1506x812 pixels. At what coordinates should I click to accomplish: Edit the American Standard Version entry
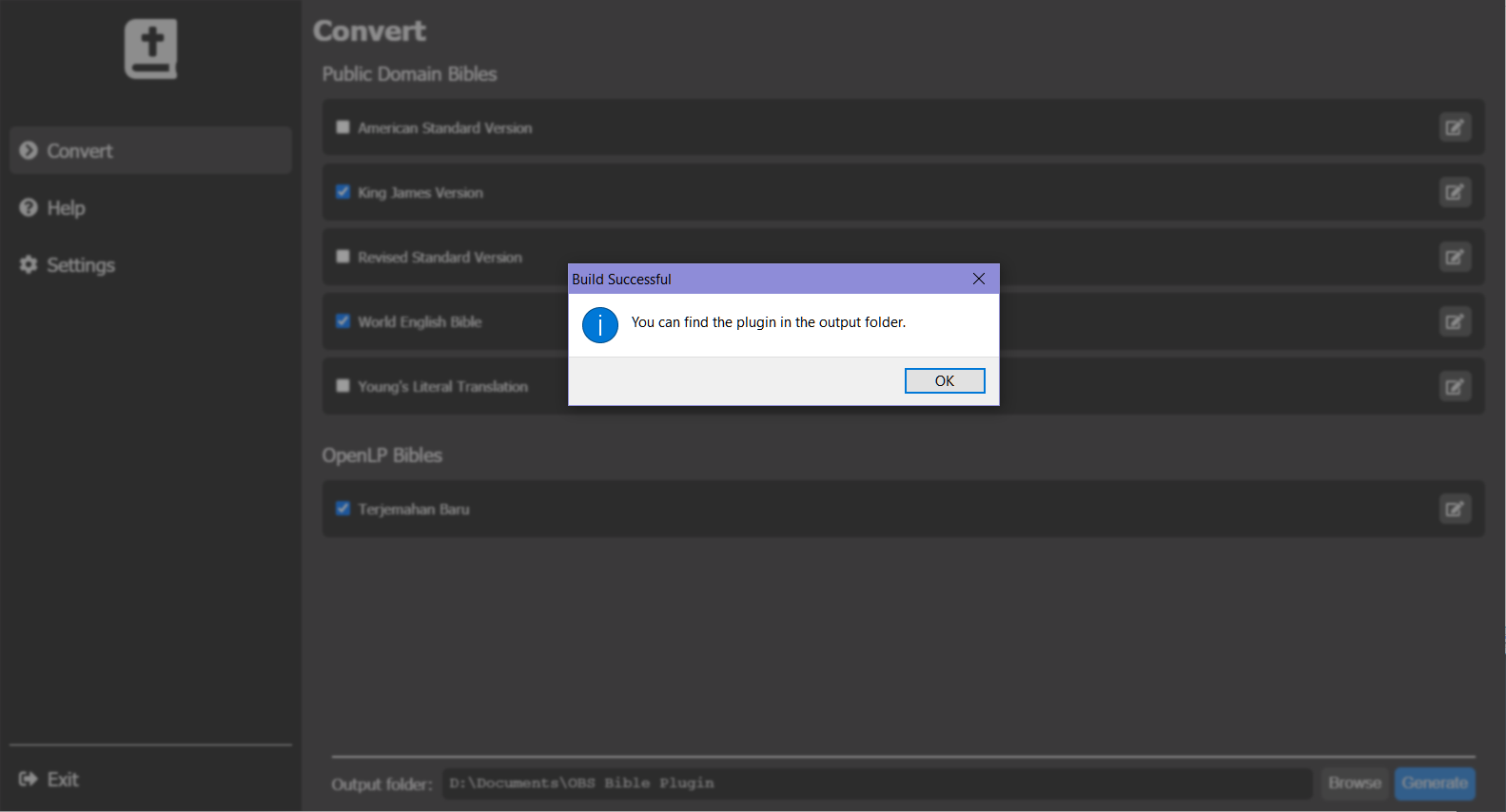[1455, 127]
